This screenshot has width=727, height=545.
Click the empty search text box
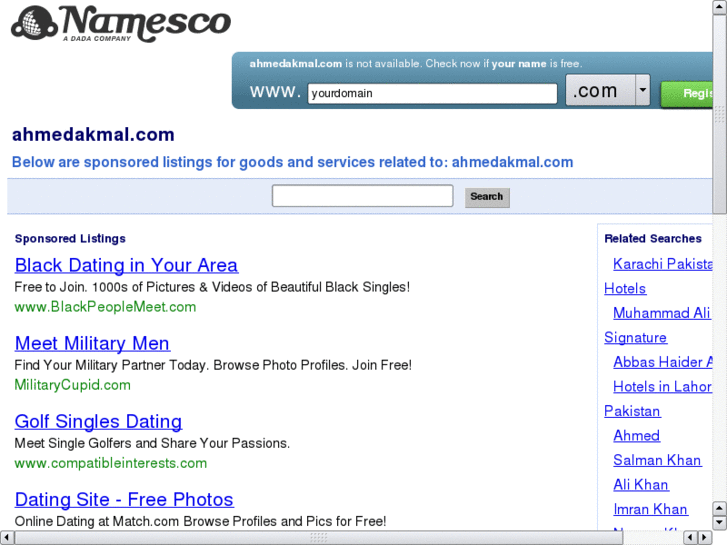coord(363,196)
